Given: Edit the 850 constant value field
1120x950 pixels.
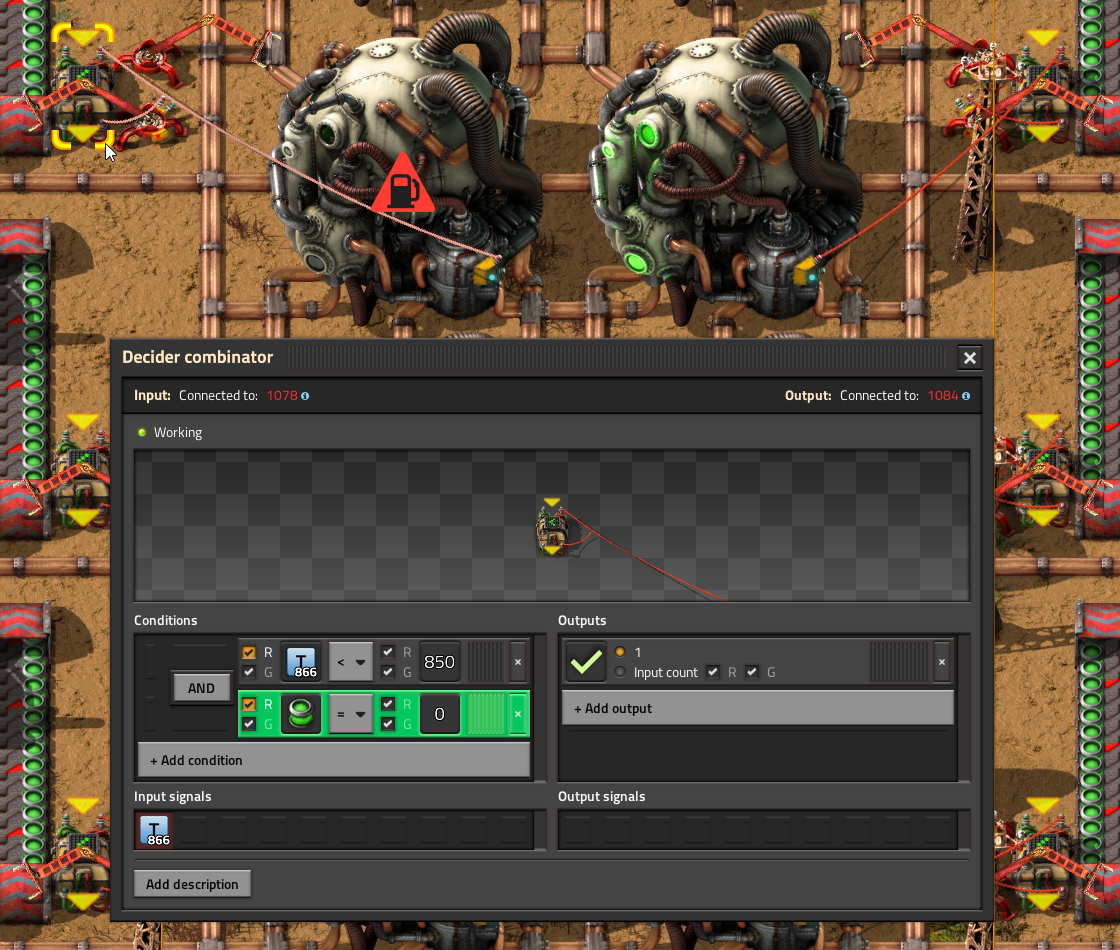Looking at the screenshot, I should tap(439, 662).
